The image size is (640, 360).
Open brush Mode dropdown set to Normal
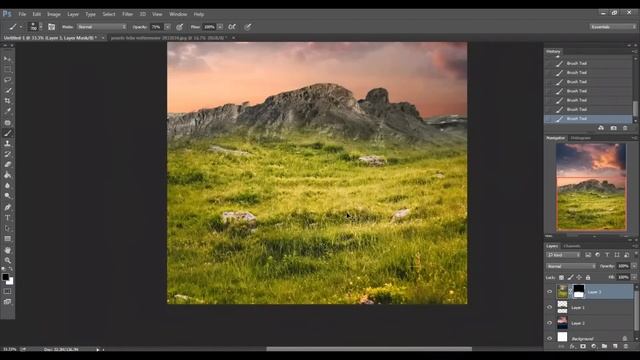coord(102,27)
